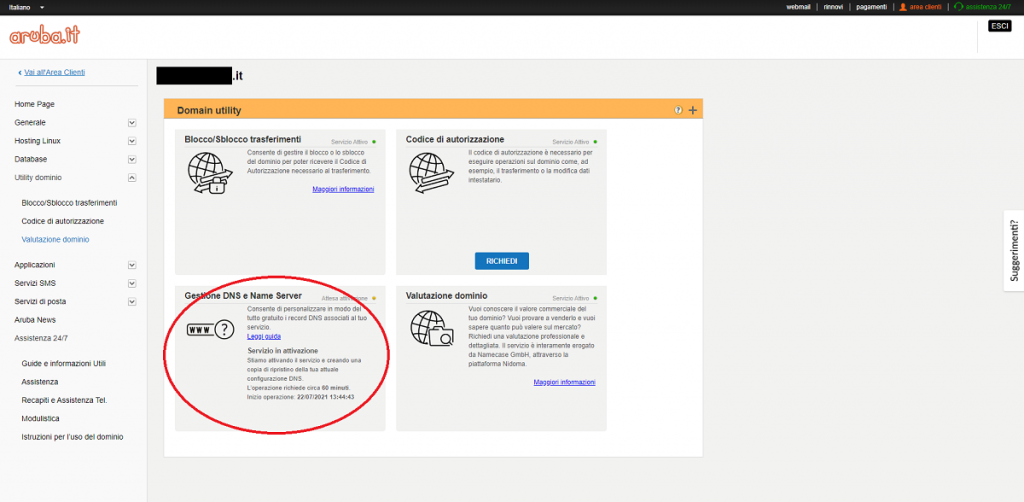Click the ESCI logout button

tap(999, 26)
